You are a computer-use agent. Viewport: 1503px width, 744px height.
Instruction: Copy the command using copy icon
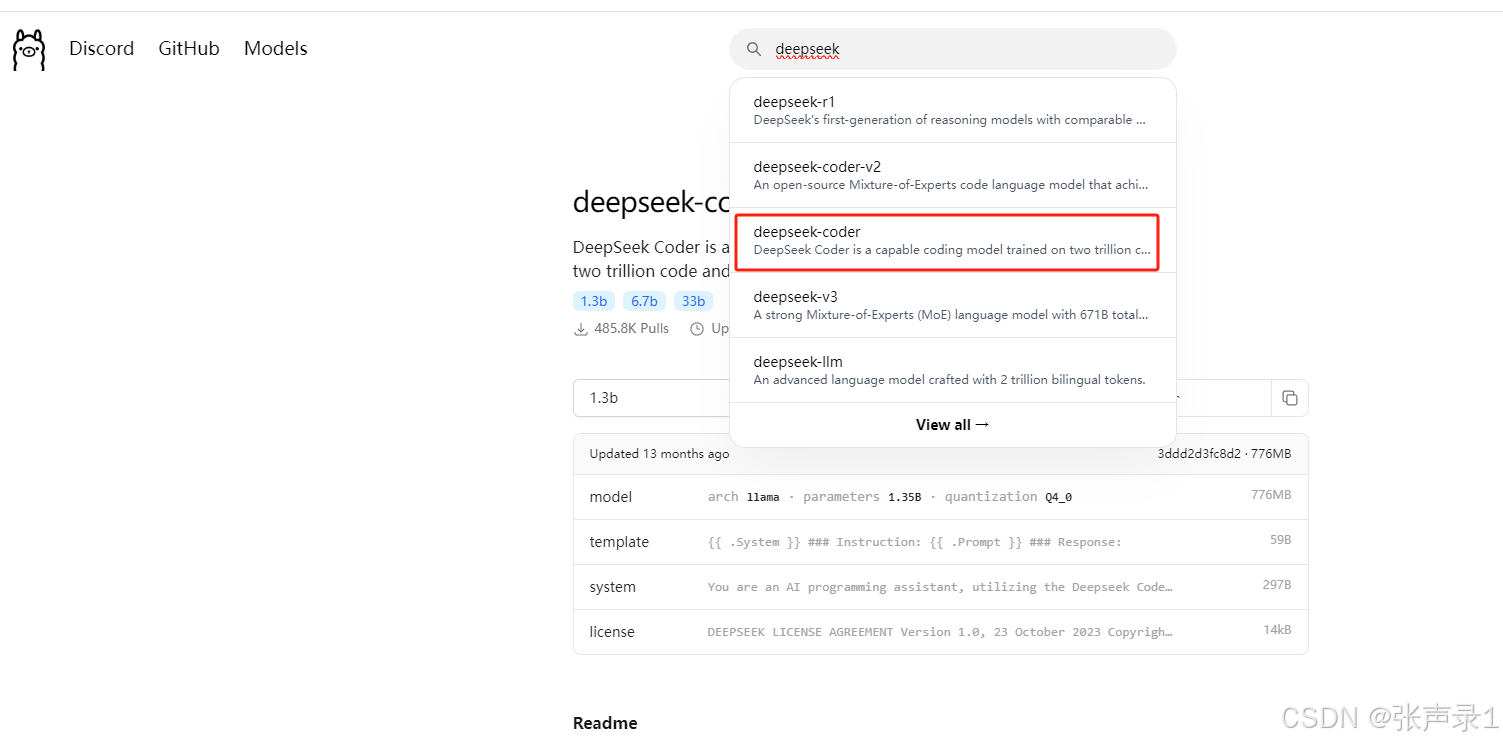[1290, 398]
